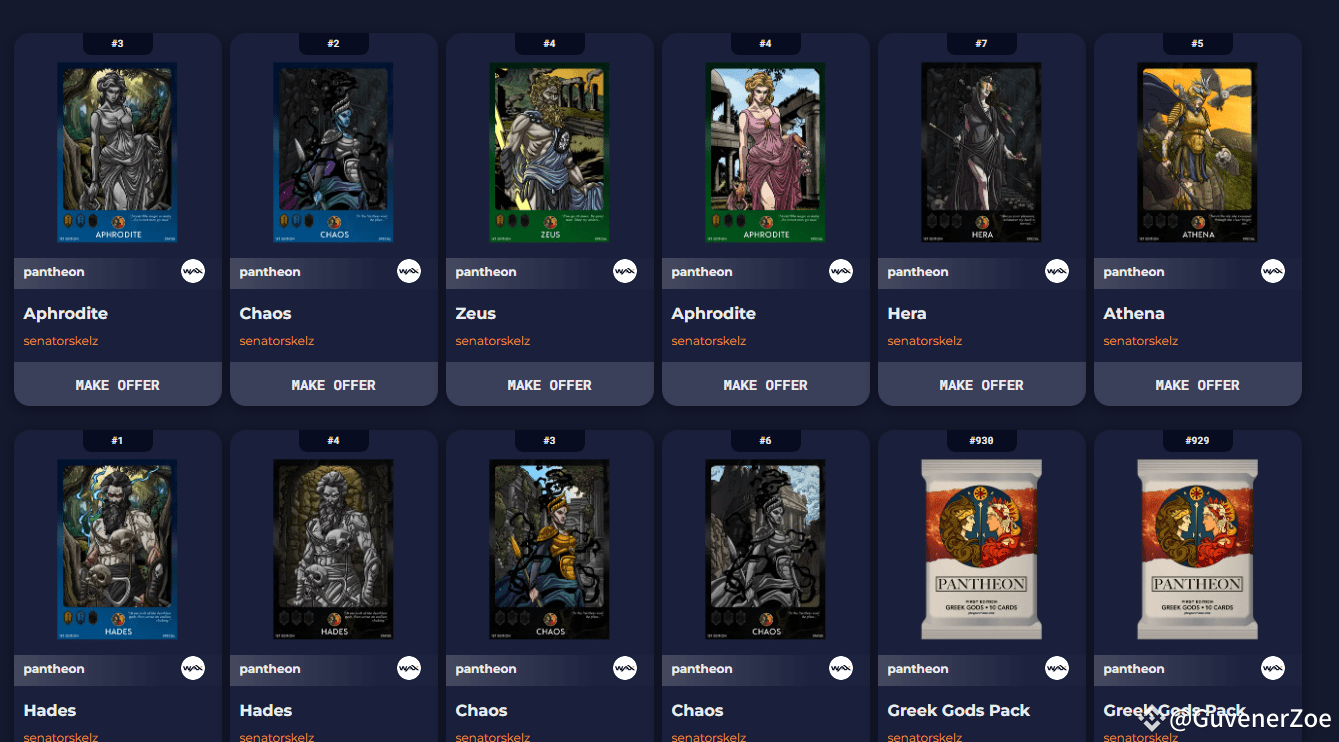Click the WAX logo on the Hera card

1057,271
